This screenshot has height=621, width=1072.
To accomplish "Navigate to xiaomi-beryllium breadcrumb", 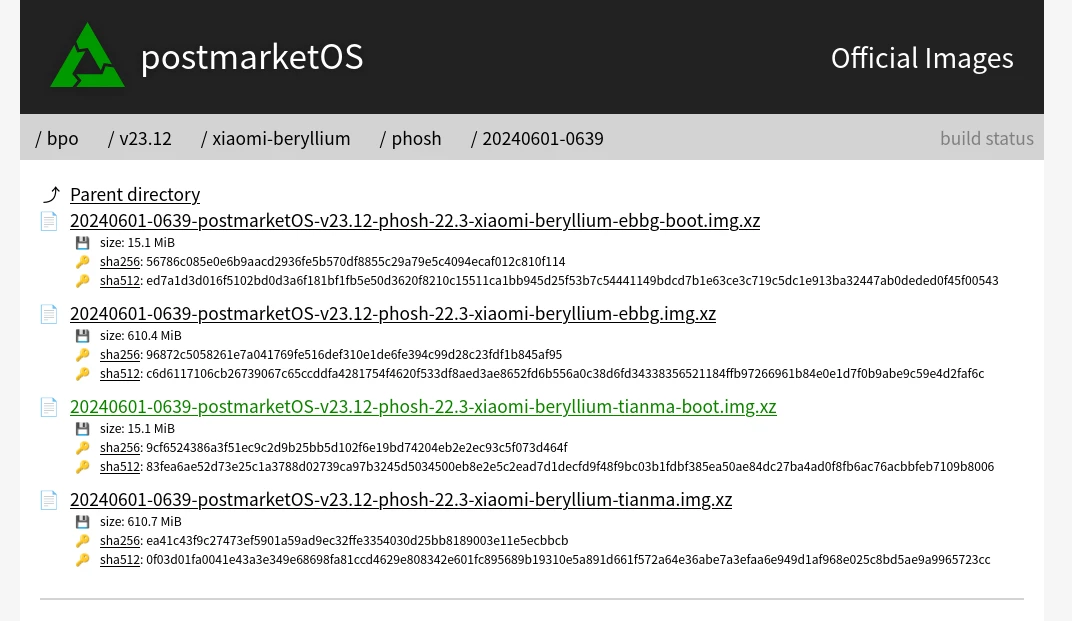I will coord(281,138).
